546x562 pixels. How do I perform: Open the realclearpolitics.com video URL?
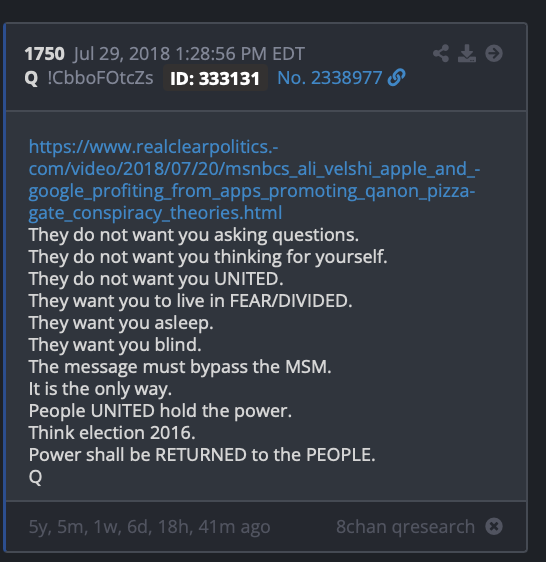[254, 180]
